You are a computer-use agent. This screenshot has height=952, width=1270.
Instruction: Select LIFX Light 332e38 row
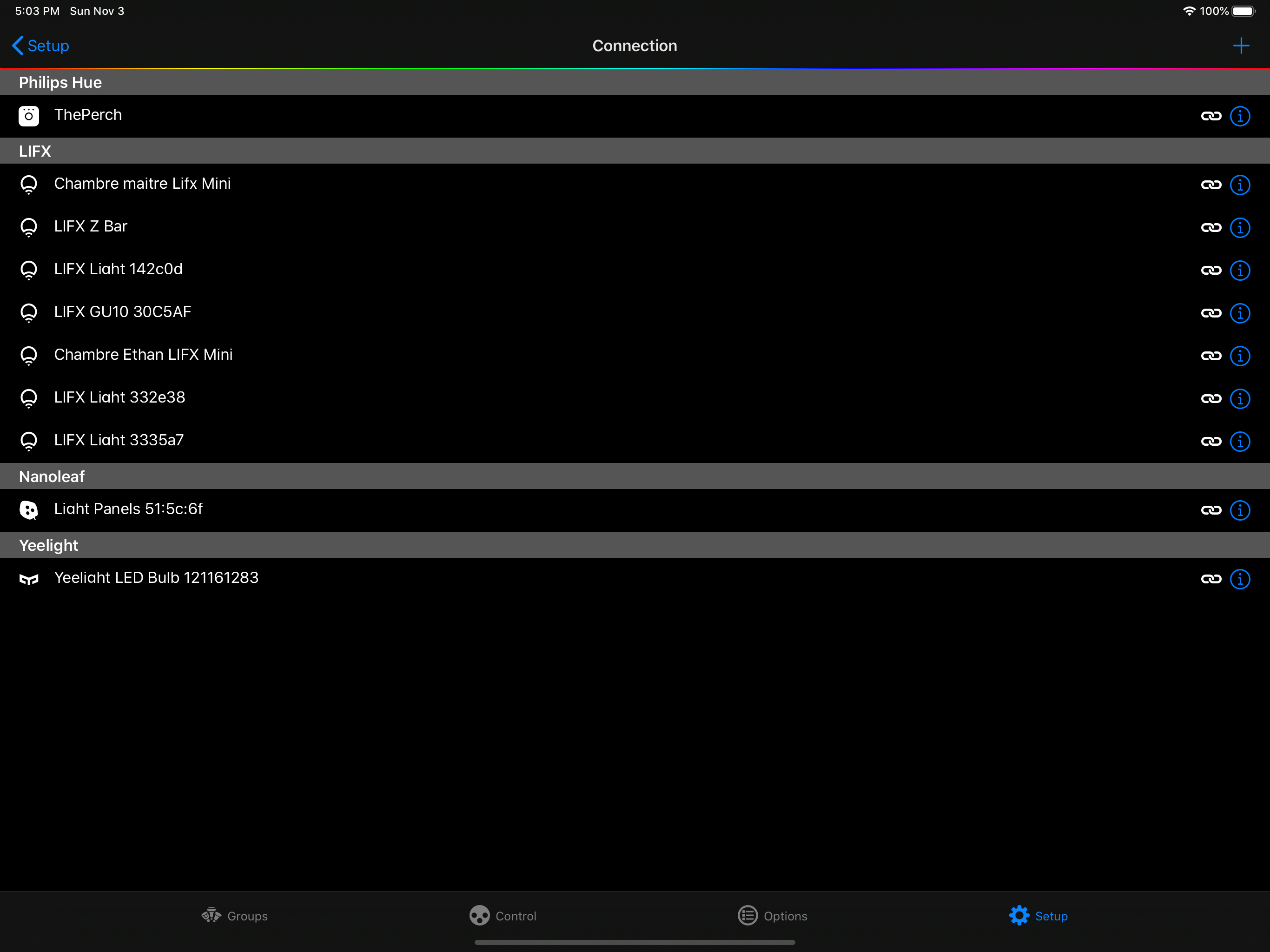click(x=635, y=398)
